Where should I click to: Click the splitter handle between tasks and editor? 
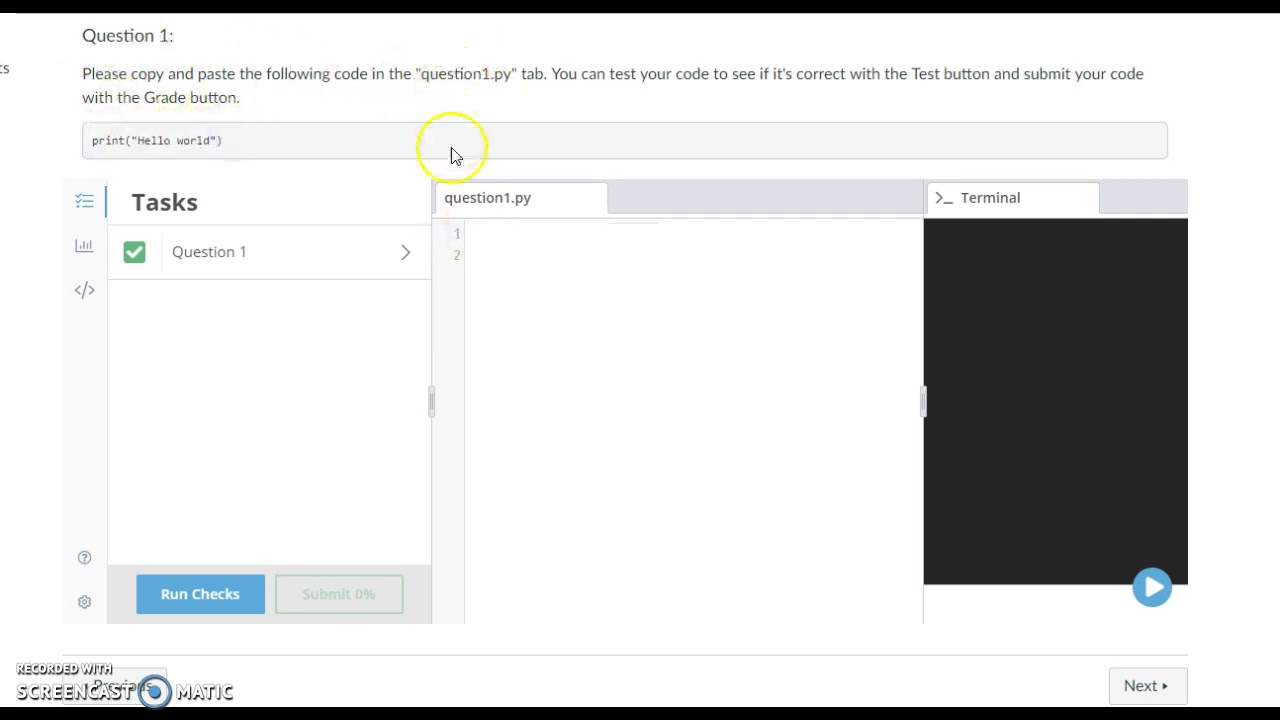click(x=431, y=401)
